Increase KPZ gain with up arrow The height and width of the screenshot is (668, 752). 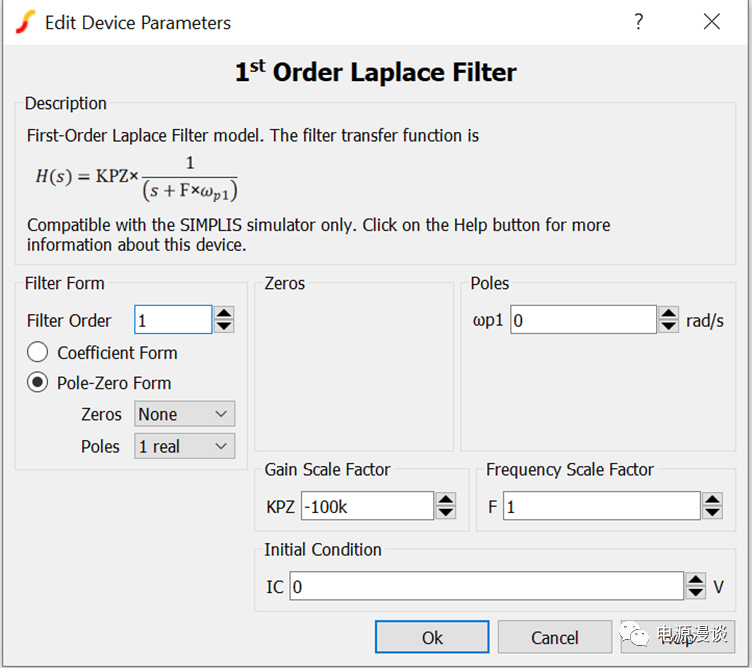pyautogui.click(x=446, y=500)
